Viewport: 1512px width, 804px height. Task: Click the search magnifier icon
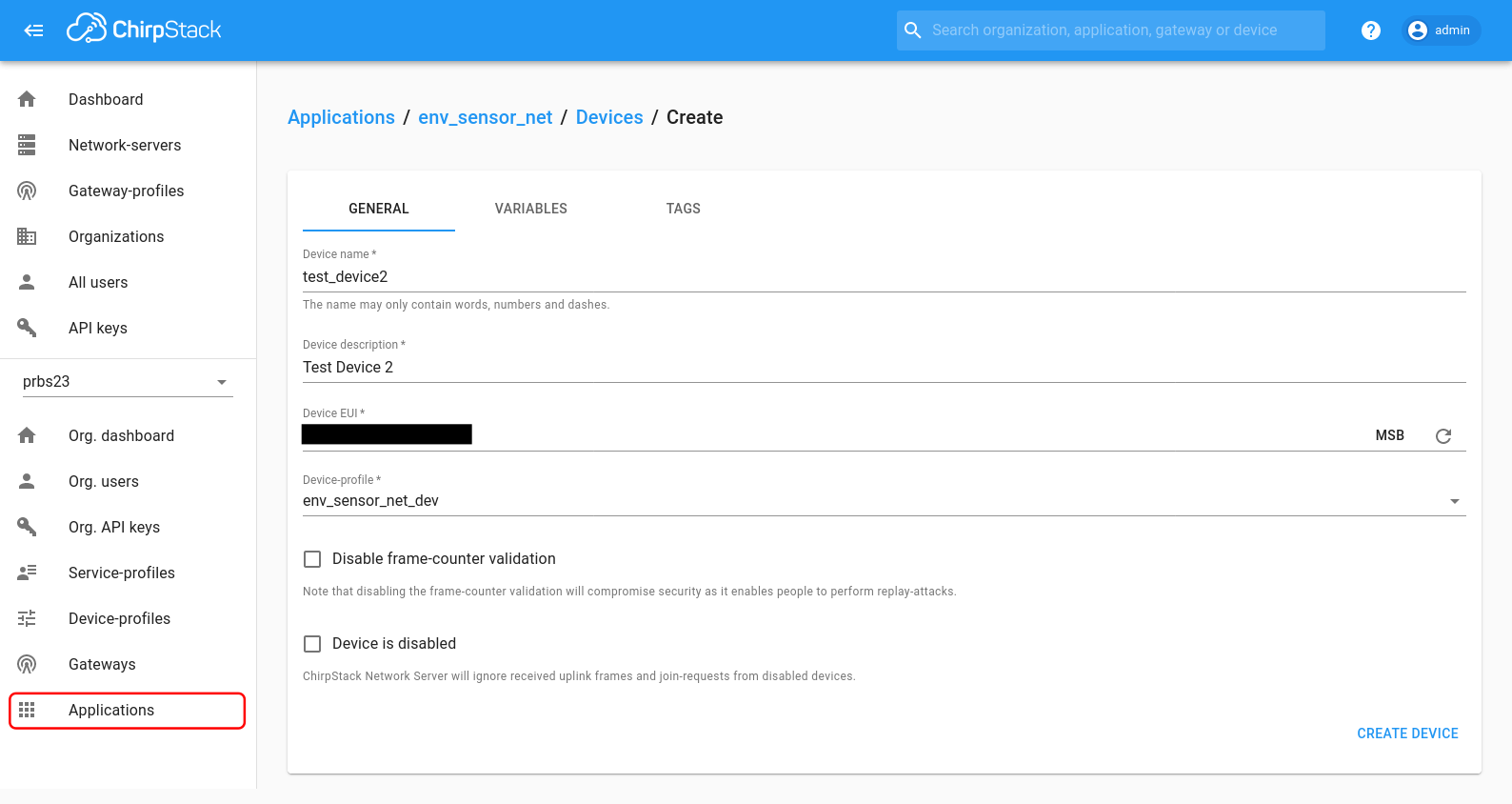912,30
